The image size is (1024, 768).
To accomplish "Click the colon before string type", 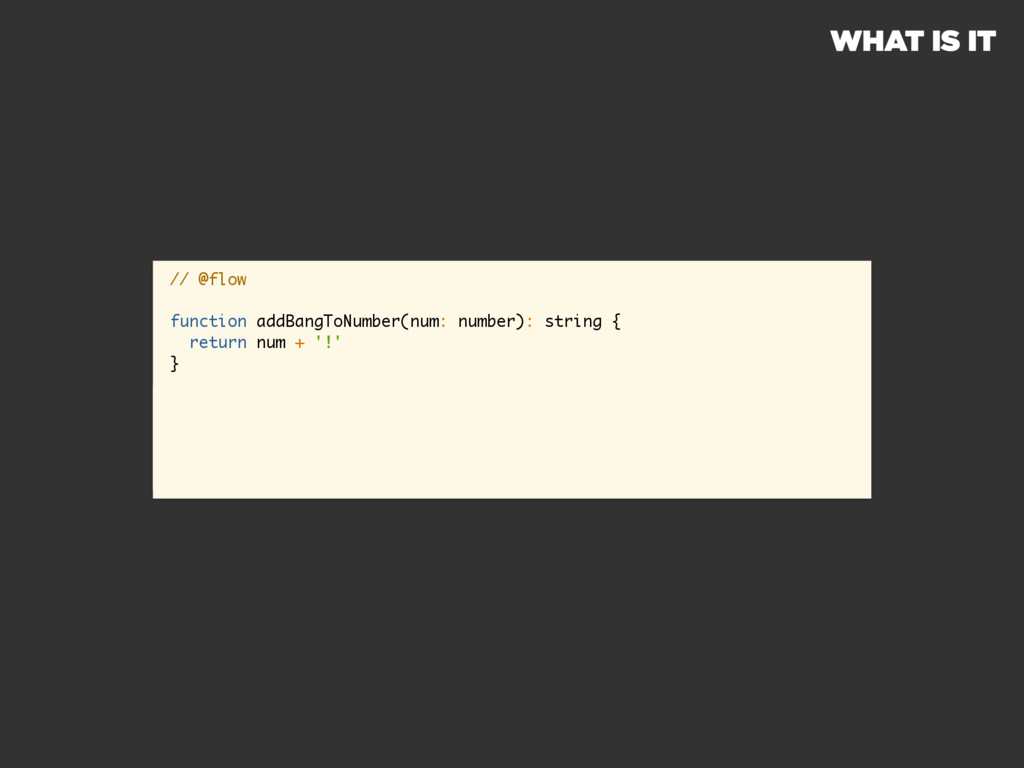I will (530, 322).
